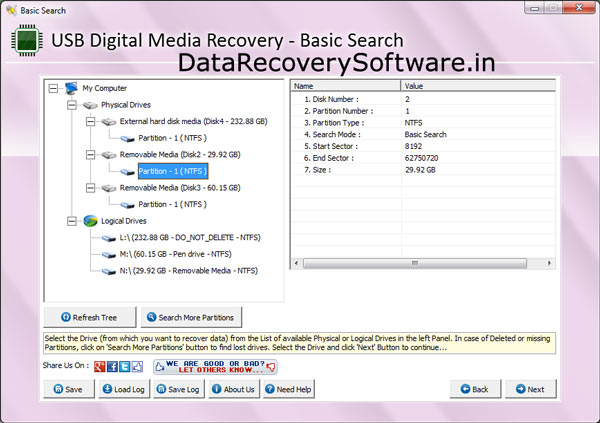Select M:\ Pen drive logical drive
This screenshot has height=423, width=600.
tap(176, 254)
